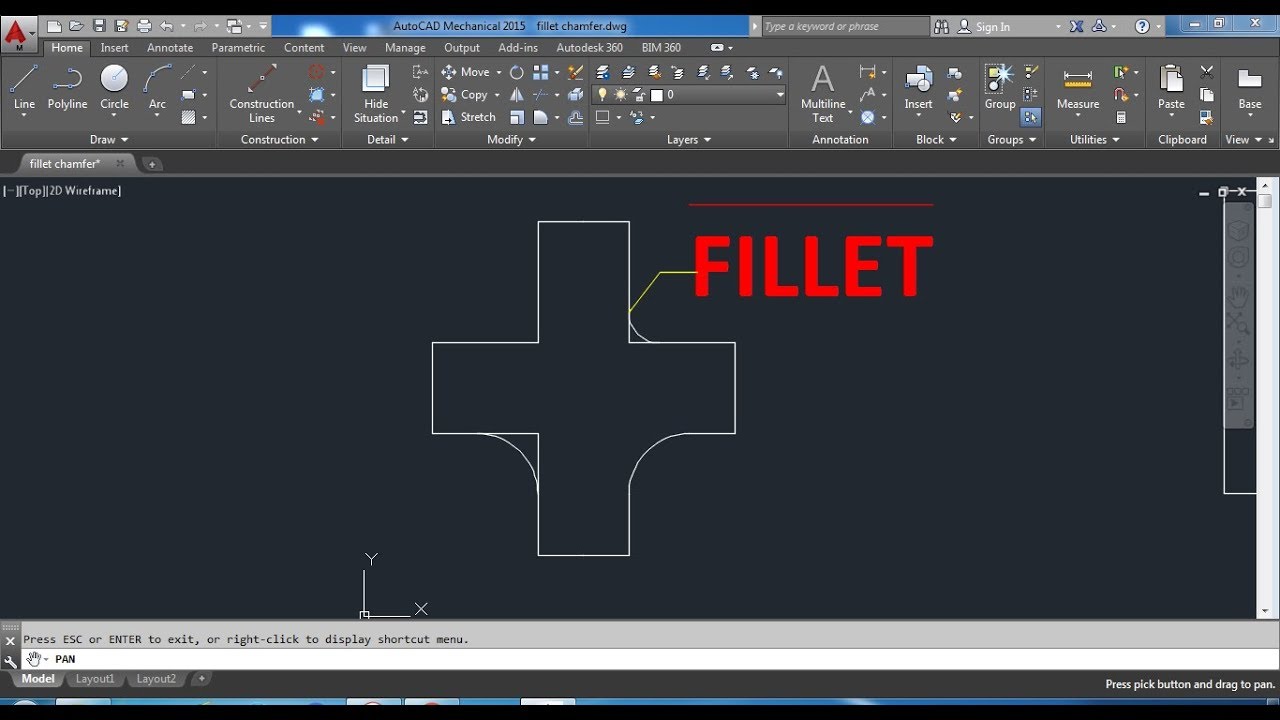Click the Mirror icon in Modify panel
1280x720 pixels.
click(516, 95)
